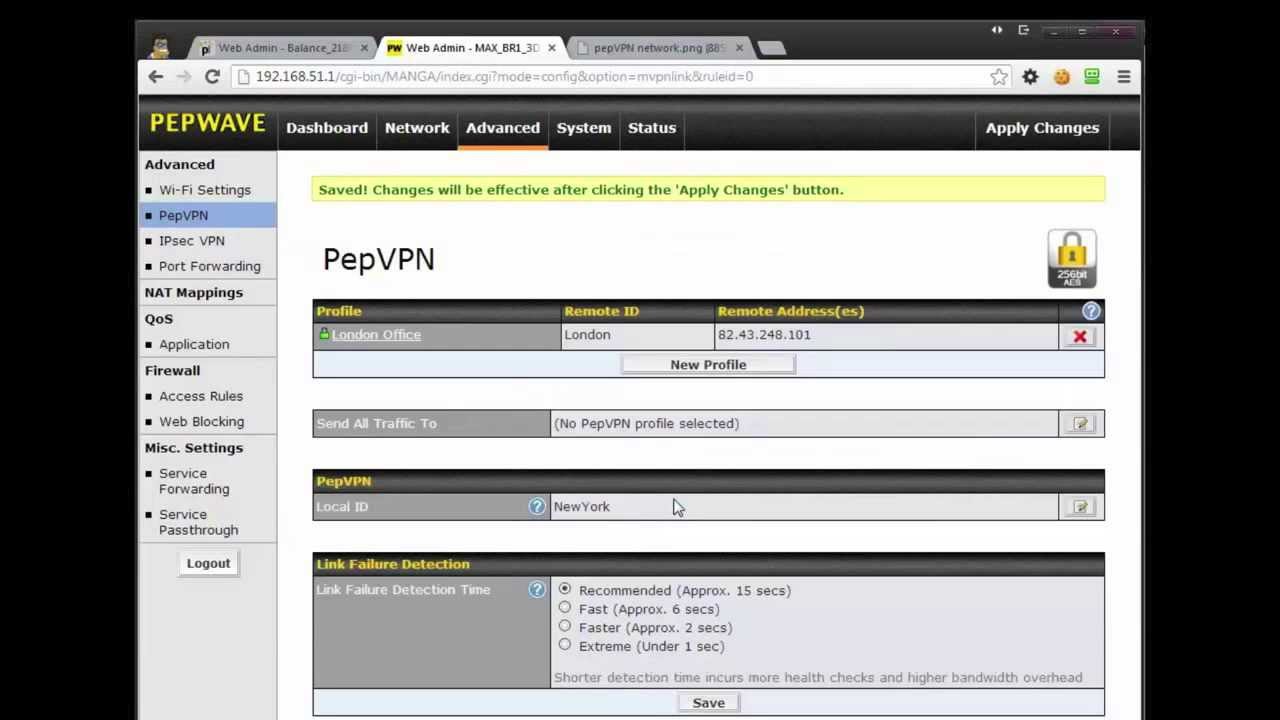Open the Chrome hamburger menu
This screenshot has height=720, width=1280.
(x=1124, y=77)
